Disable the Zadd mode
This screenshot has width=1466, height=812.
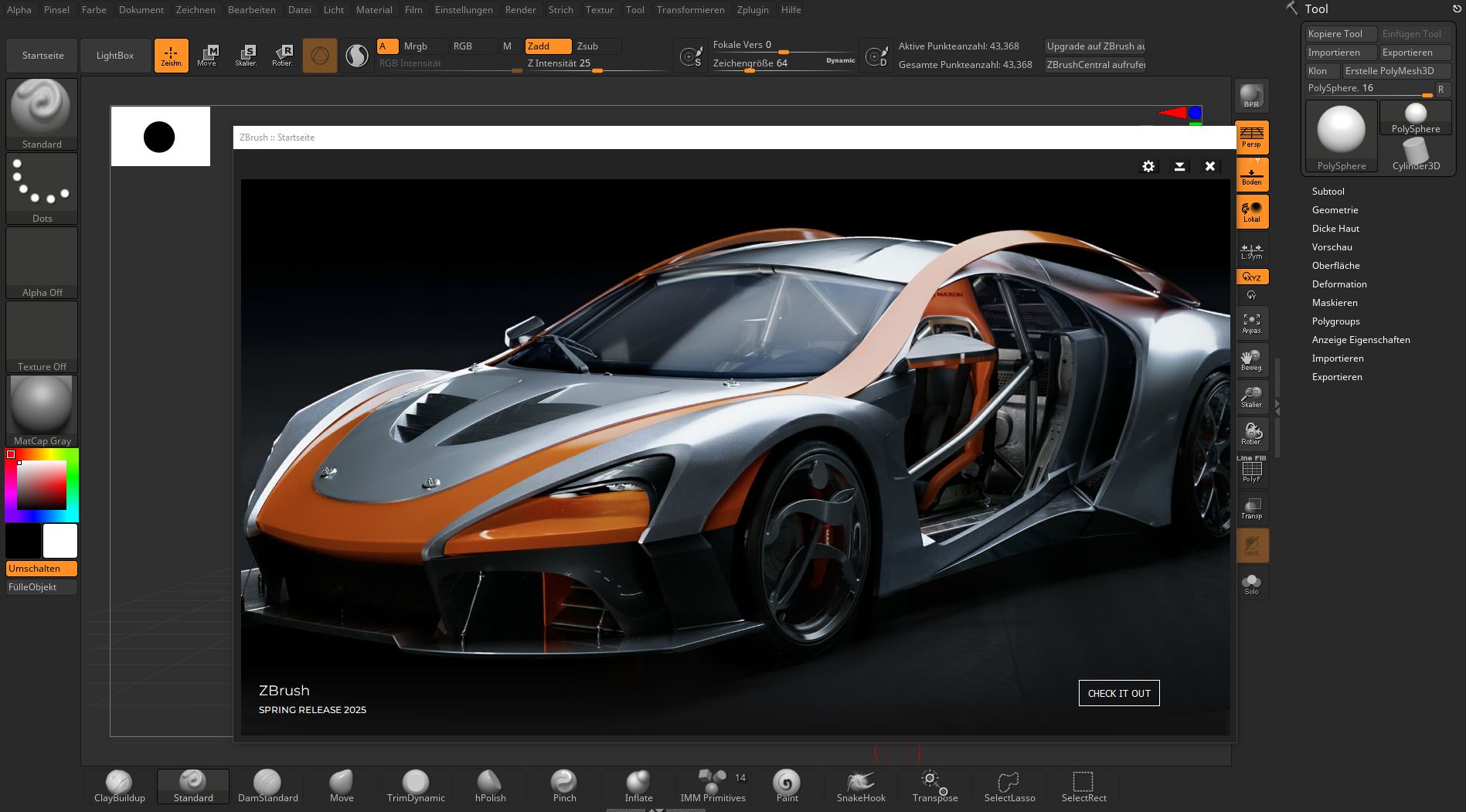(547, 46)
